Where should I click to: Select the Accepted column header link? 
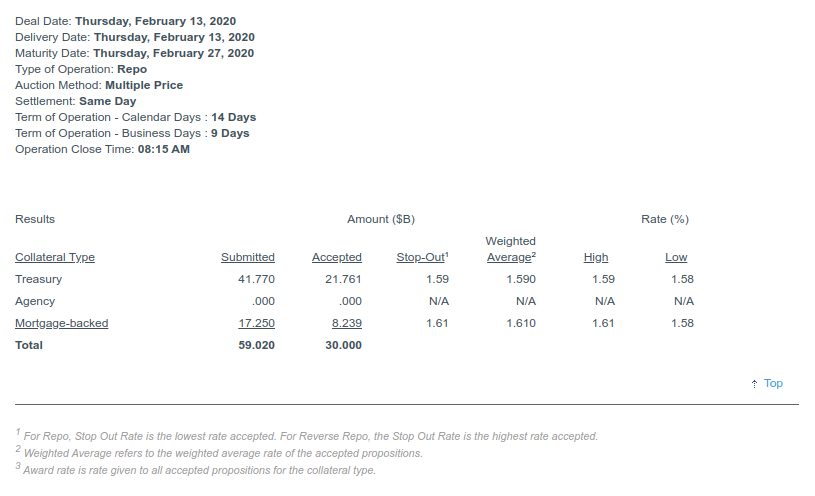[337, 258]
